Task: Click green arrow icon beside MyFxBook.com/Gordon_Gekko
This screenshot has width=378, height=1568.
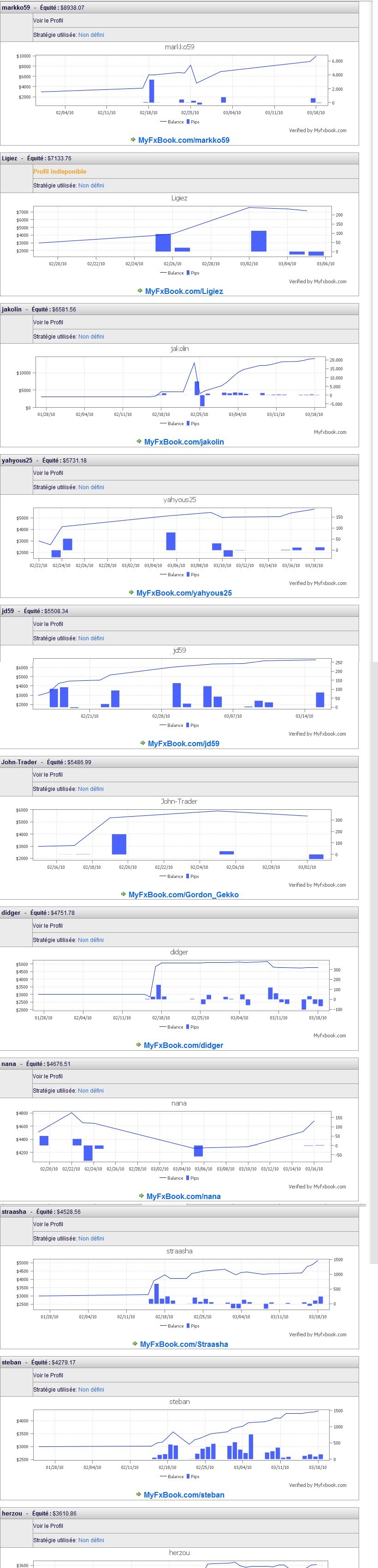Action: (x=123, y=894)
